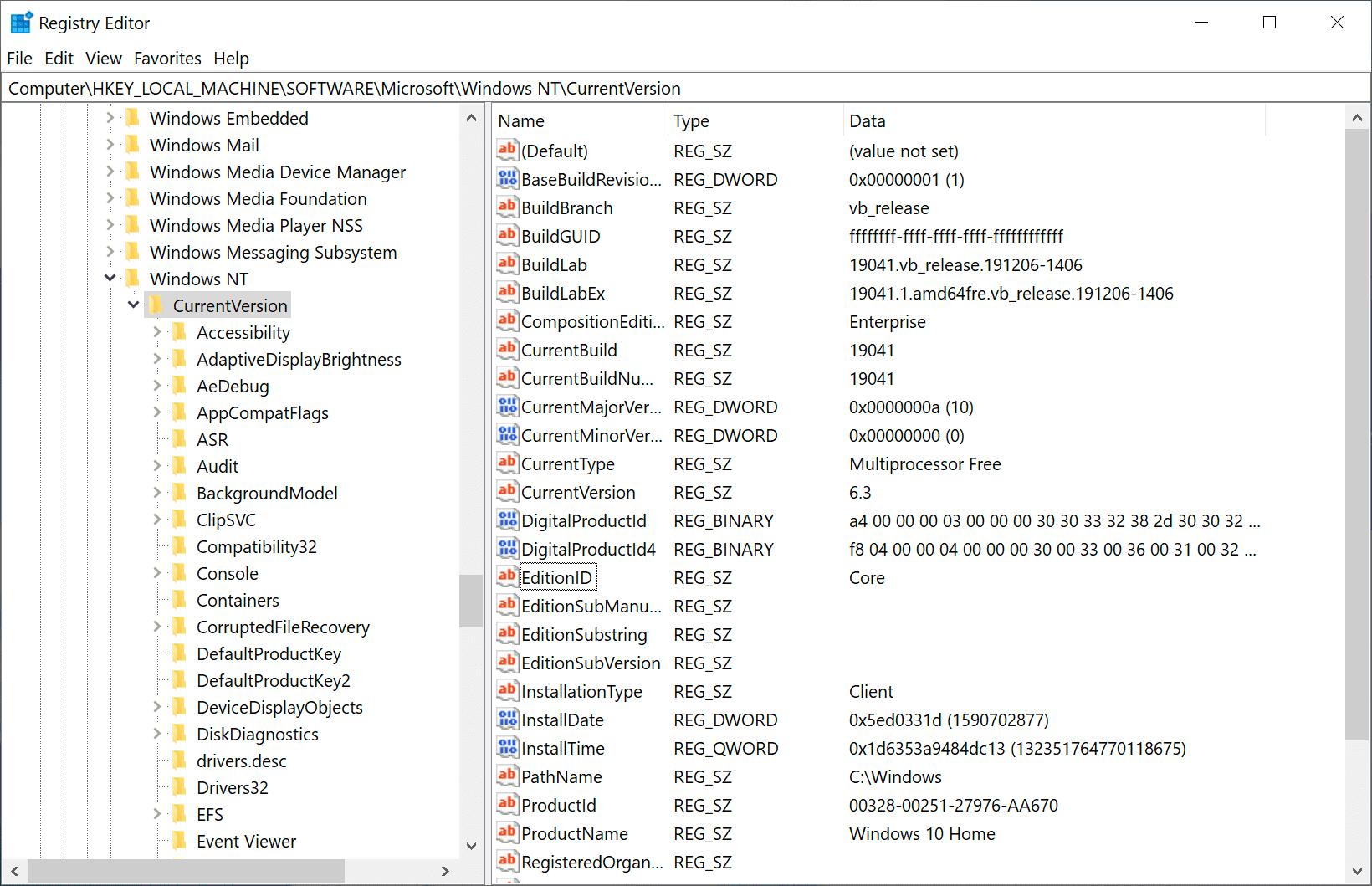The width and height of the screenshot is (1372, 886).
Task: Select the drivers.desc tree item
Action: pos(241,761)
